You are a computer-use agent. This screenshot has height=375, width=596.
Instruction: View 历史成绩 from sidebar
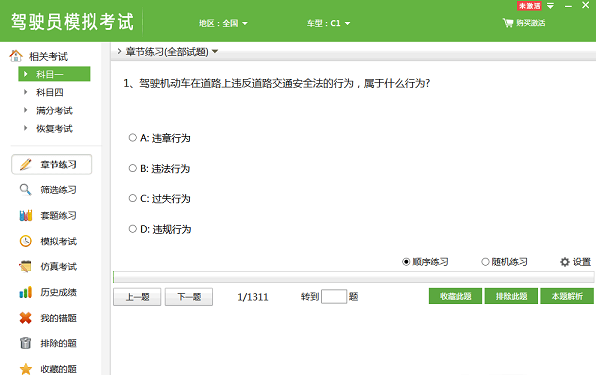pos(59,292)
